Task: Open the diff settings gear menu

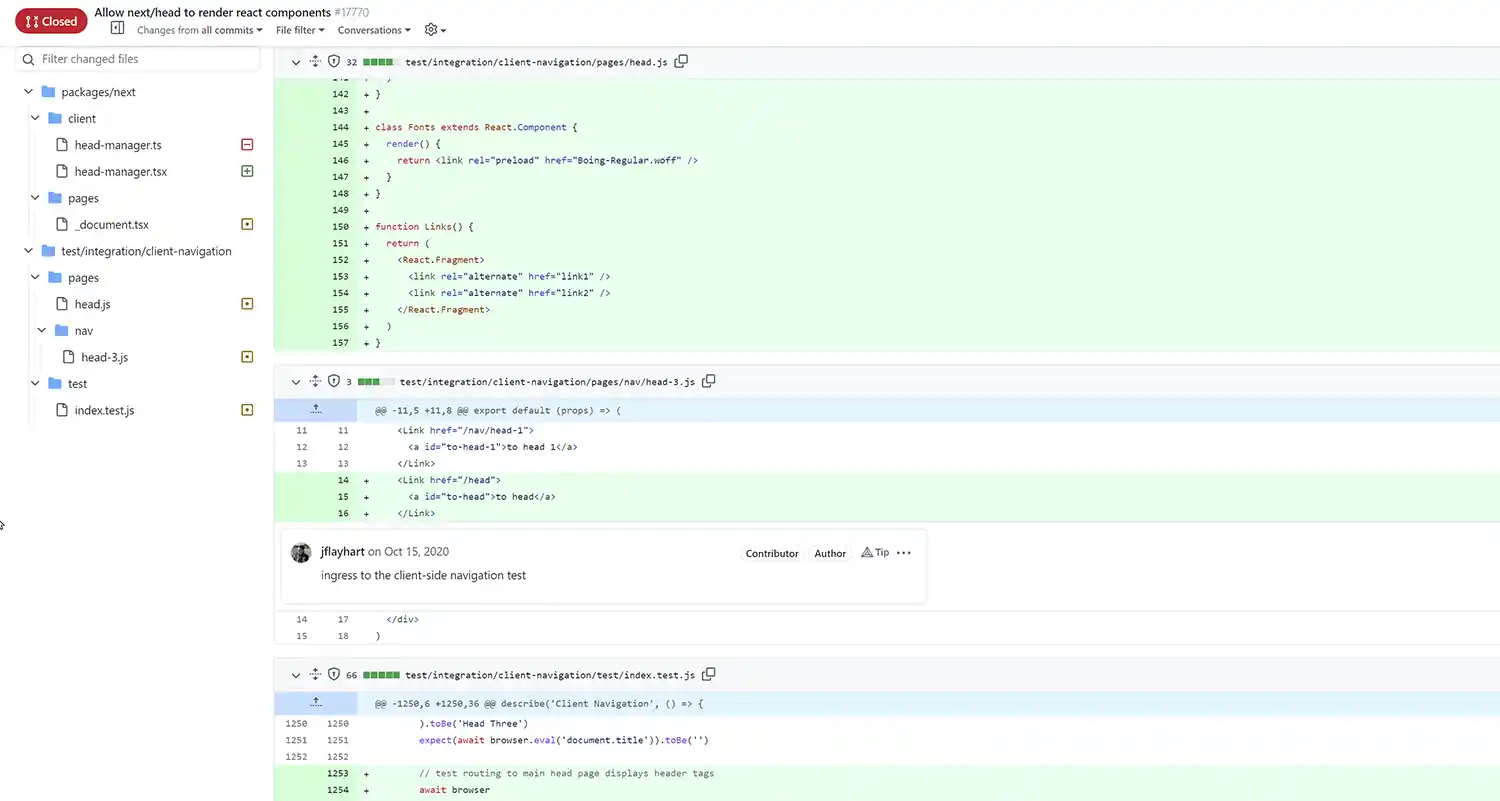Action: click(435, 30)
